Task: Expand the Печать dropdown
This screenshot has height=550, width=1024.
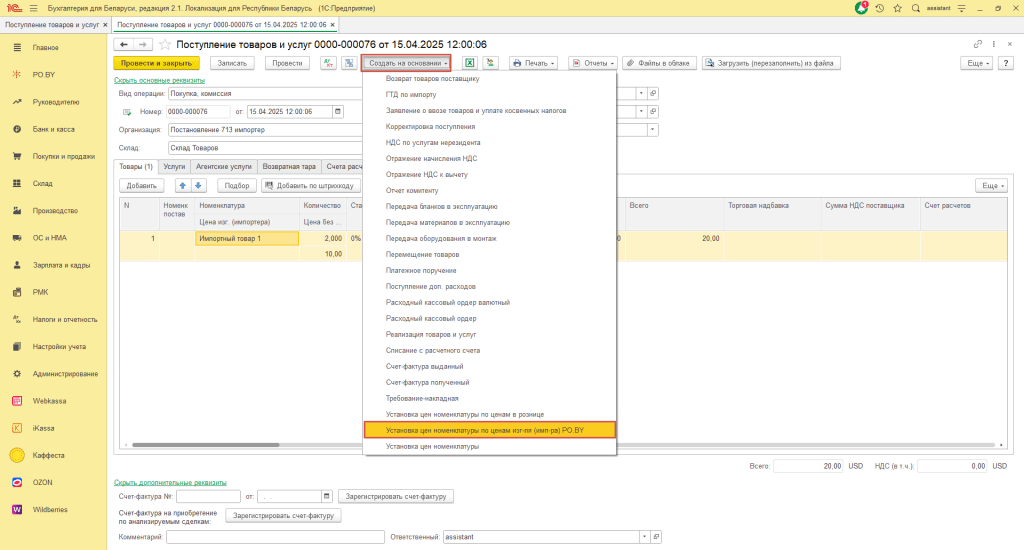Action: pos(534,63)
